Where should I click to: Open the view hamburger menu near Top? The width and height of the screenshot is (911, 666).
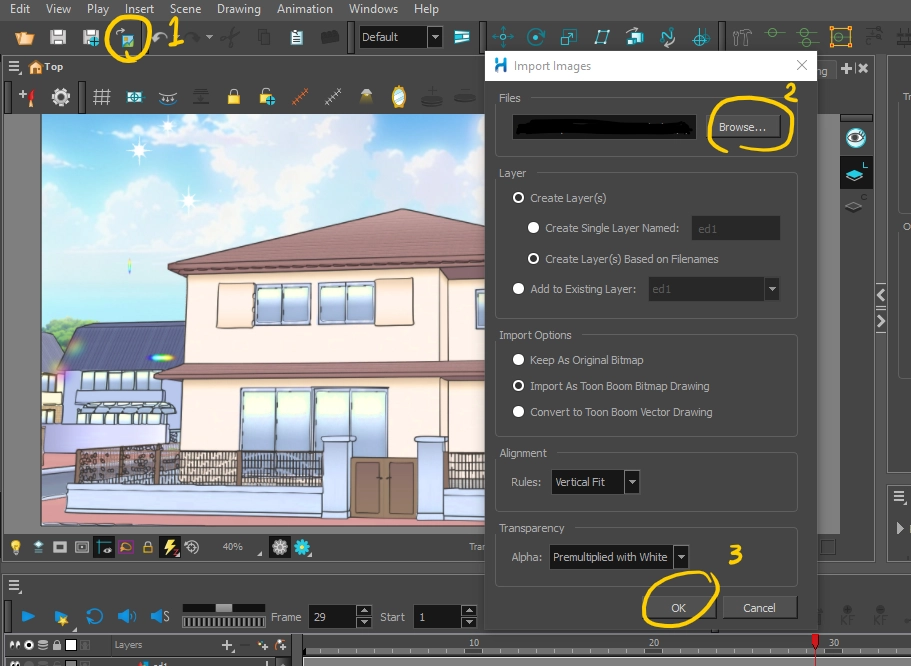pos(15,67)
